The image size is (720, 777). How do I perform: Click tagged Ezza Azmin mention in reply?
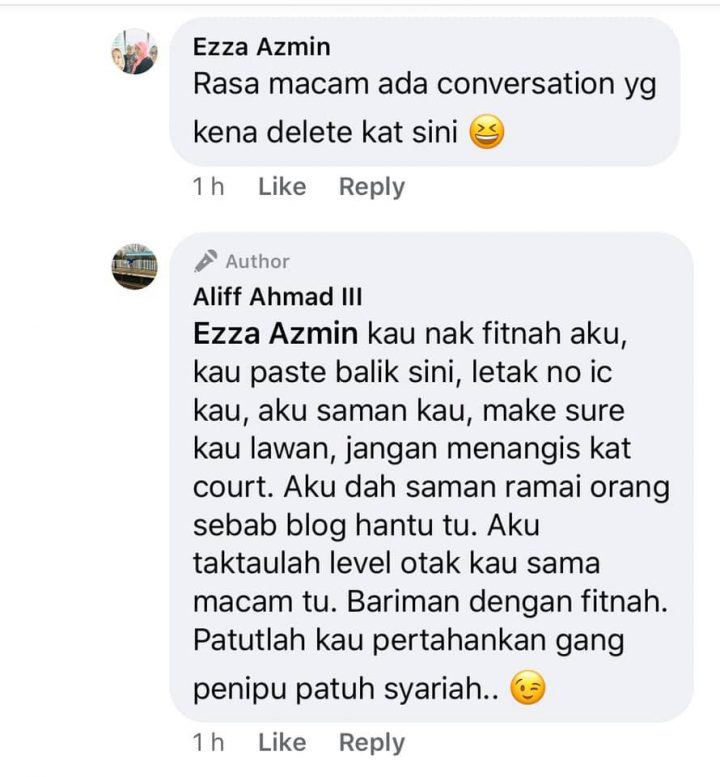[x=276, y=333]
